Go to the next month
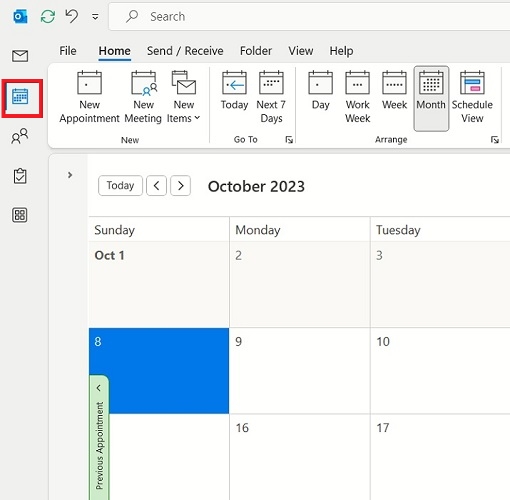 [x=180, y=185]
